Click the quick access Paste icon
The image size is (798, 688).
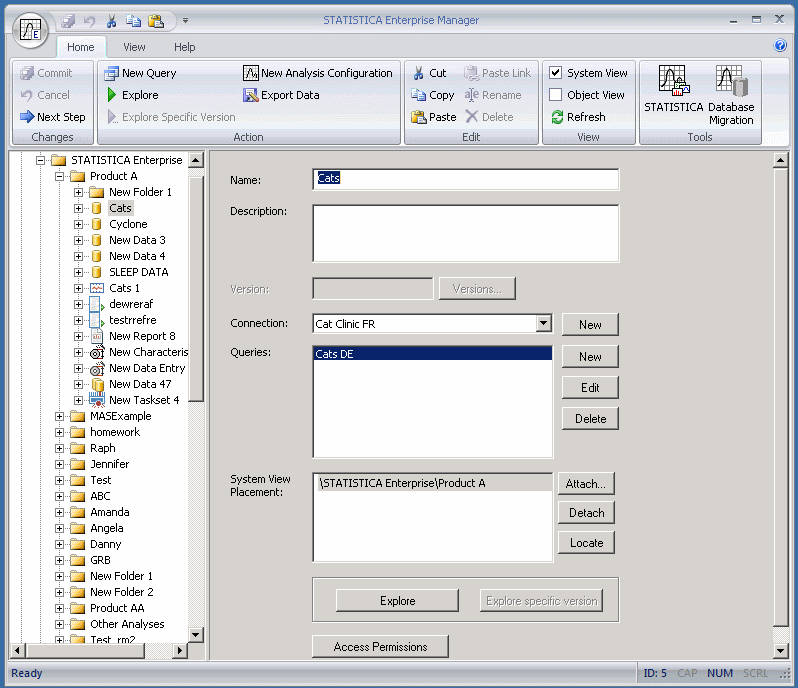point(156,21)
